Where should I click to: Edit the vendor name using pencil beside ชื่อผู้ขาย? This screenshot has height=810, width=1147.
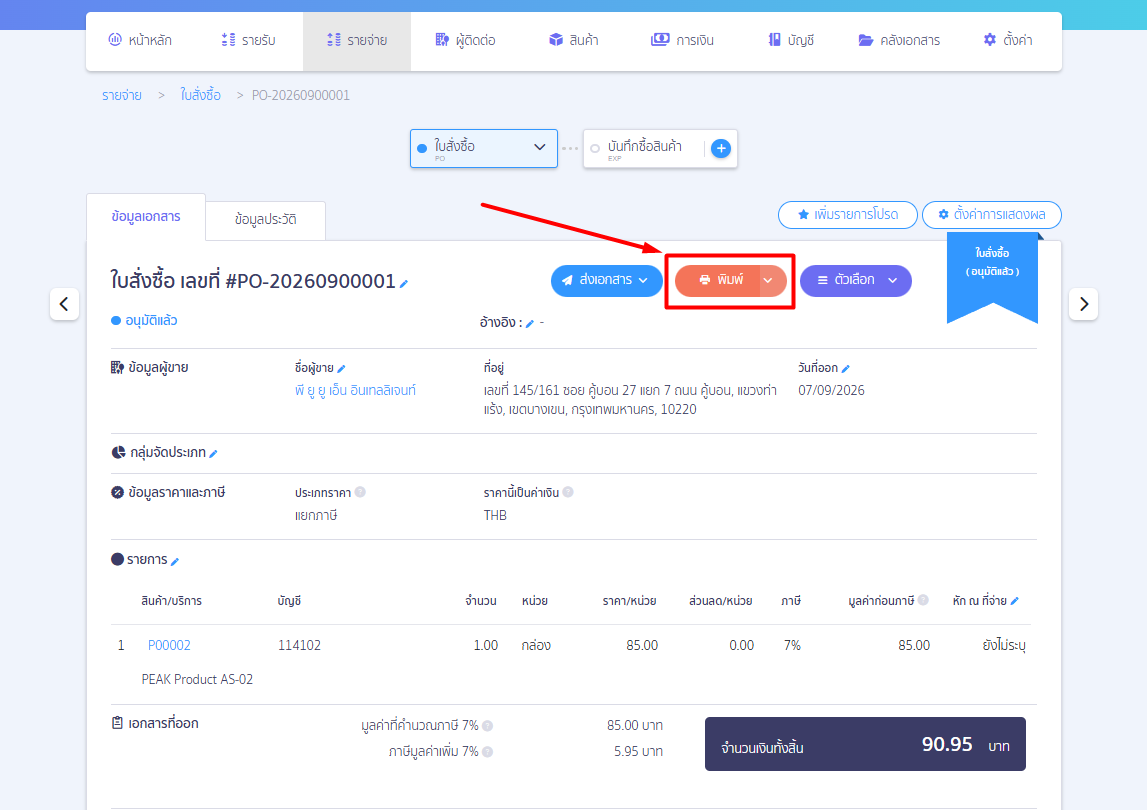pyautogui.click(x=341, y=369)
